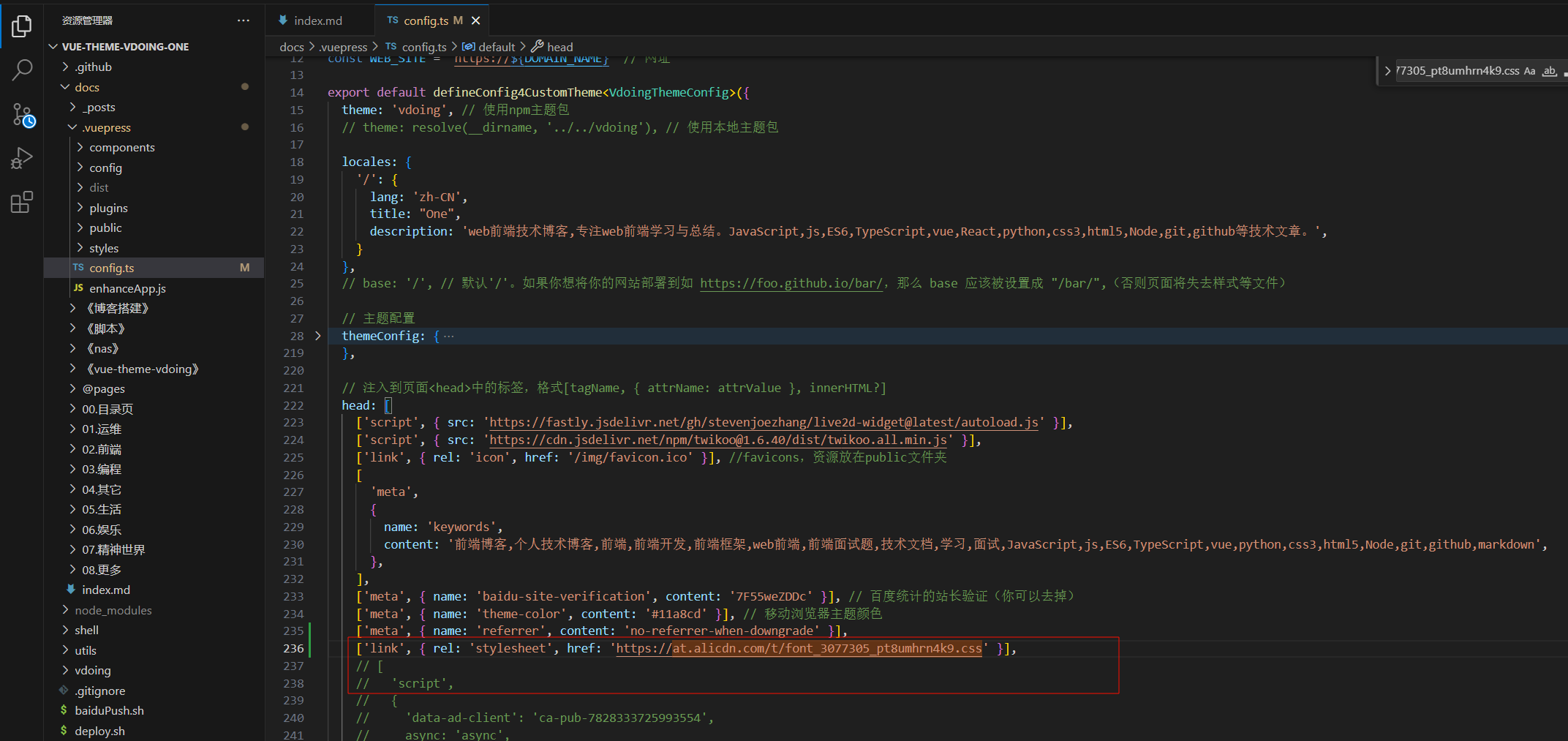Unfold the themeConfig block at line 28
This screenshot has width=1568, height=741.
click(318, 336)
